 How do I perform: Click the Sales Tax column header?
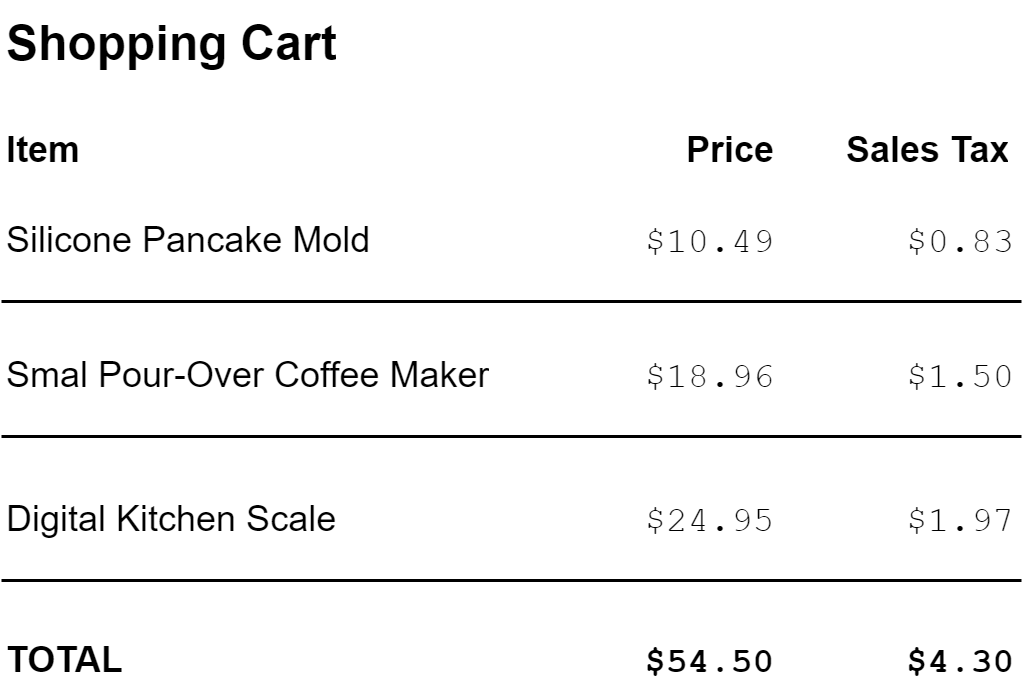[x=927, y=150]
